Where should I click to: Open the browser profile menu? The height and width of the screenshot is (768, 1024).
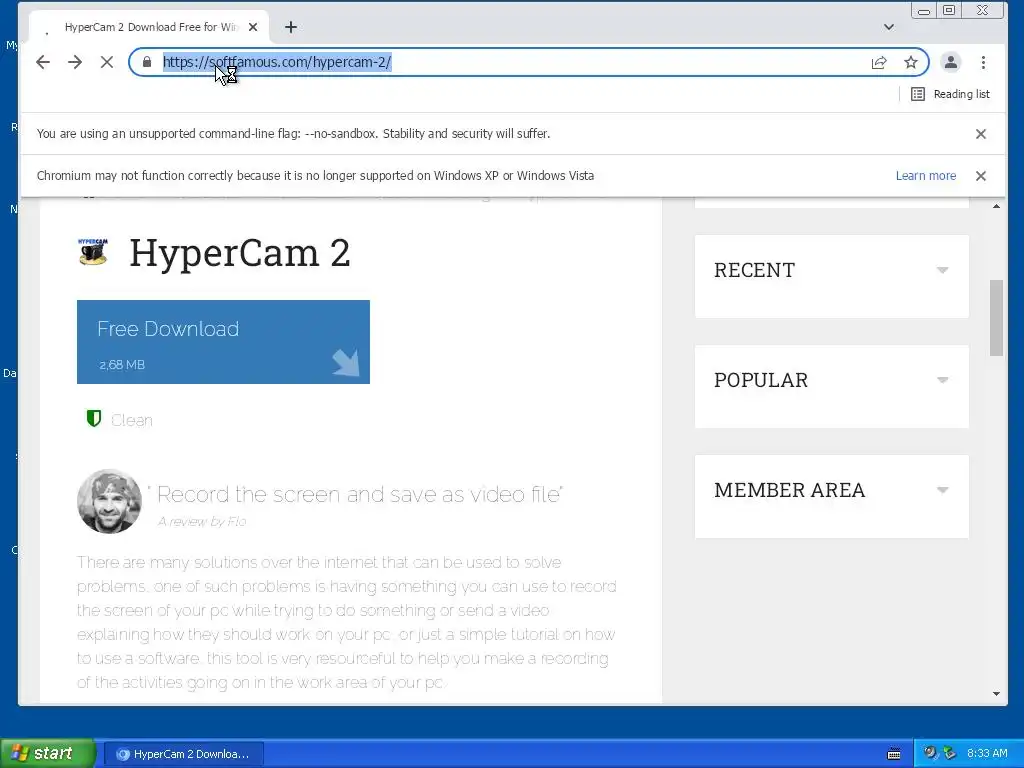(951, 62)
